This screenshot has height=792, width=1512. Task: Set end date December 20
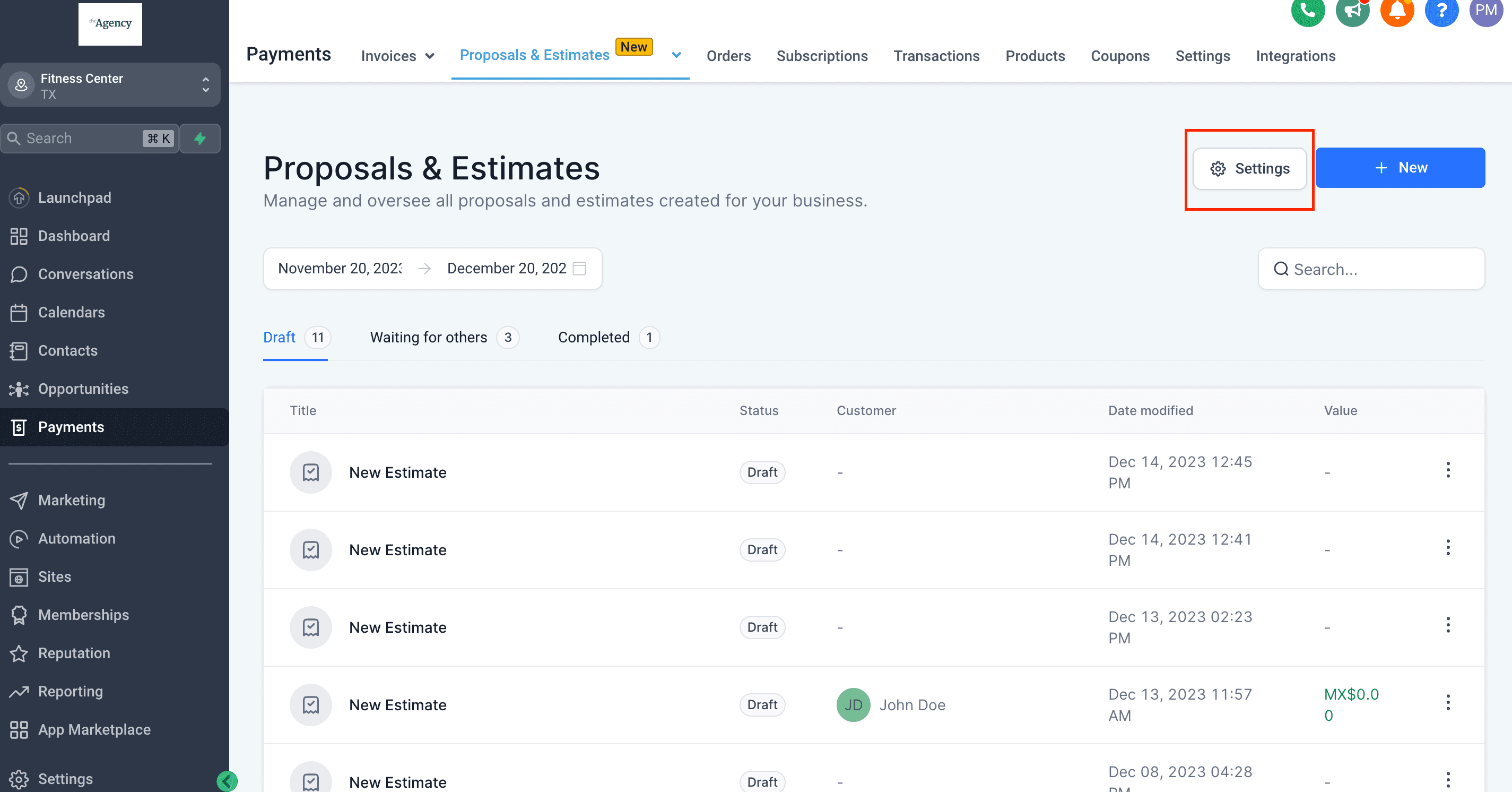507,268
